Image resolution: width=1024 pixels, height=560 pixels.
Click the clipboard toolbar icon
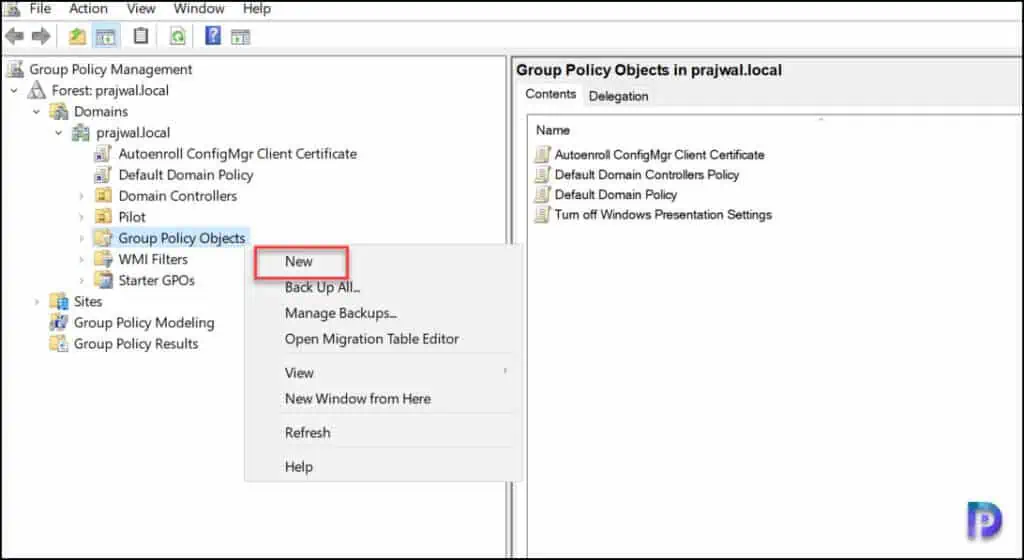click(x=140, y=36)
